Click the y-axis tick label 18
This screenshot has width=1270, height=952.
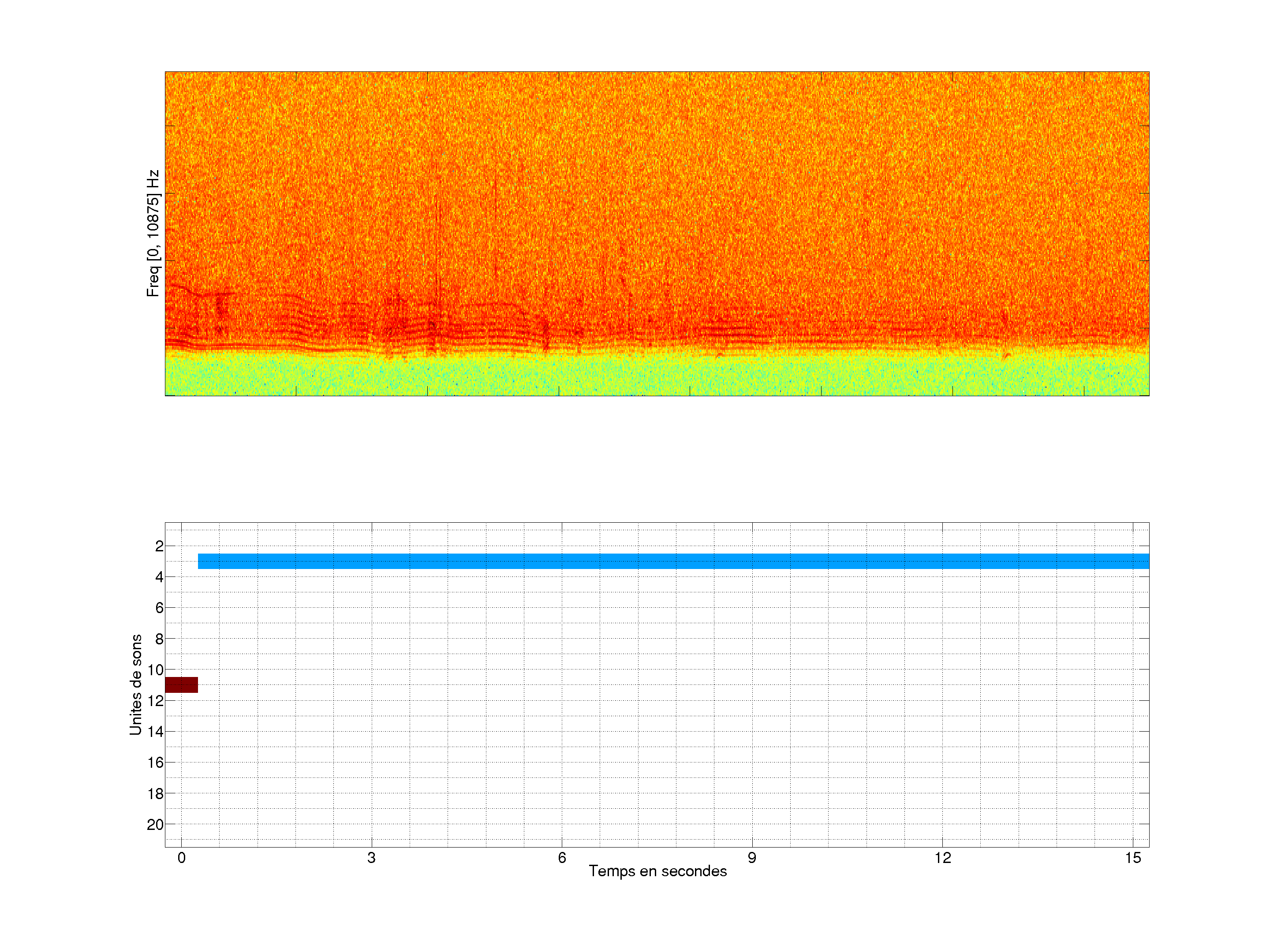[155, 794]
